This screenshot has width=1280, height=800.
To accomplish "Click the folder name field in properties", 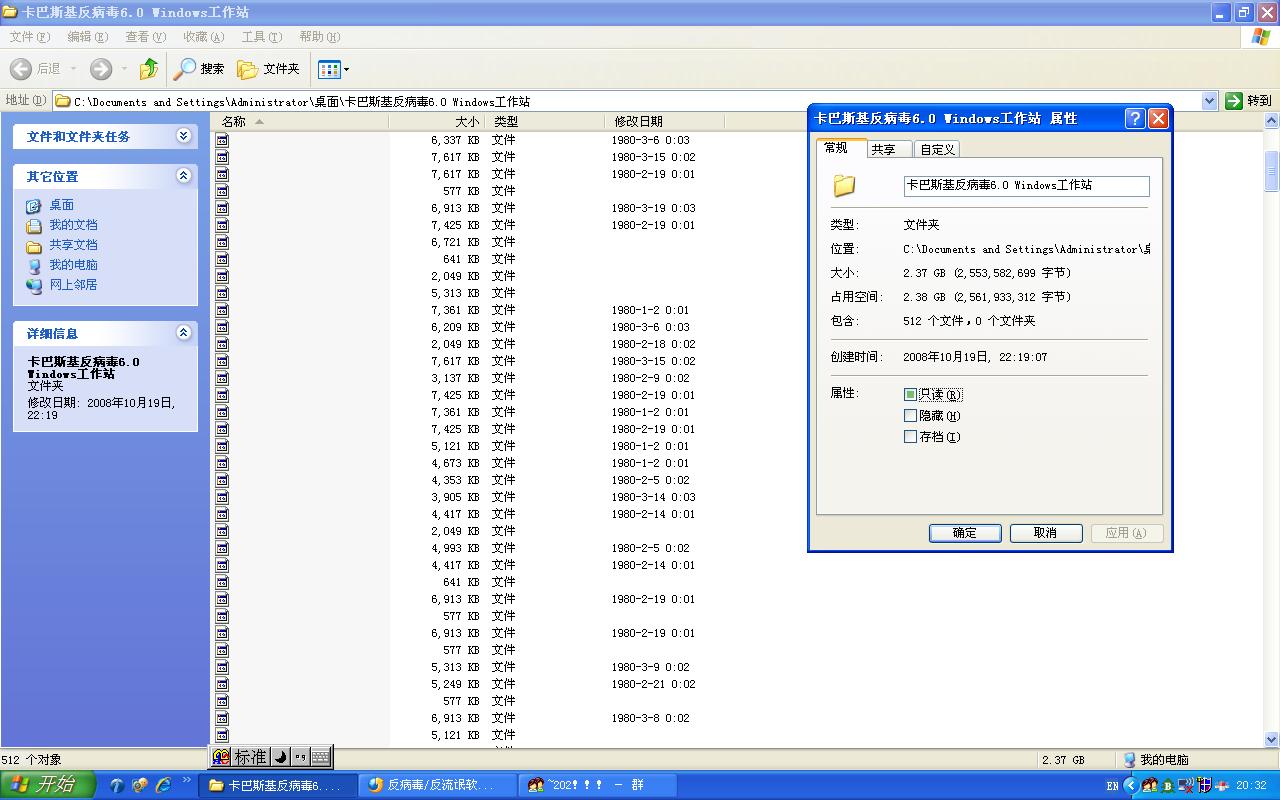I will pos(1026,186).
